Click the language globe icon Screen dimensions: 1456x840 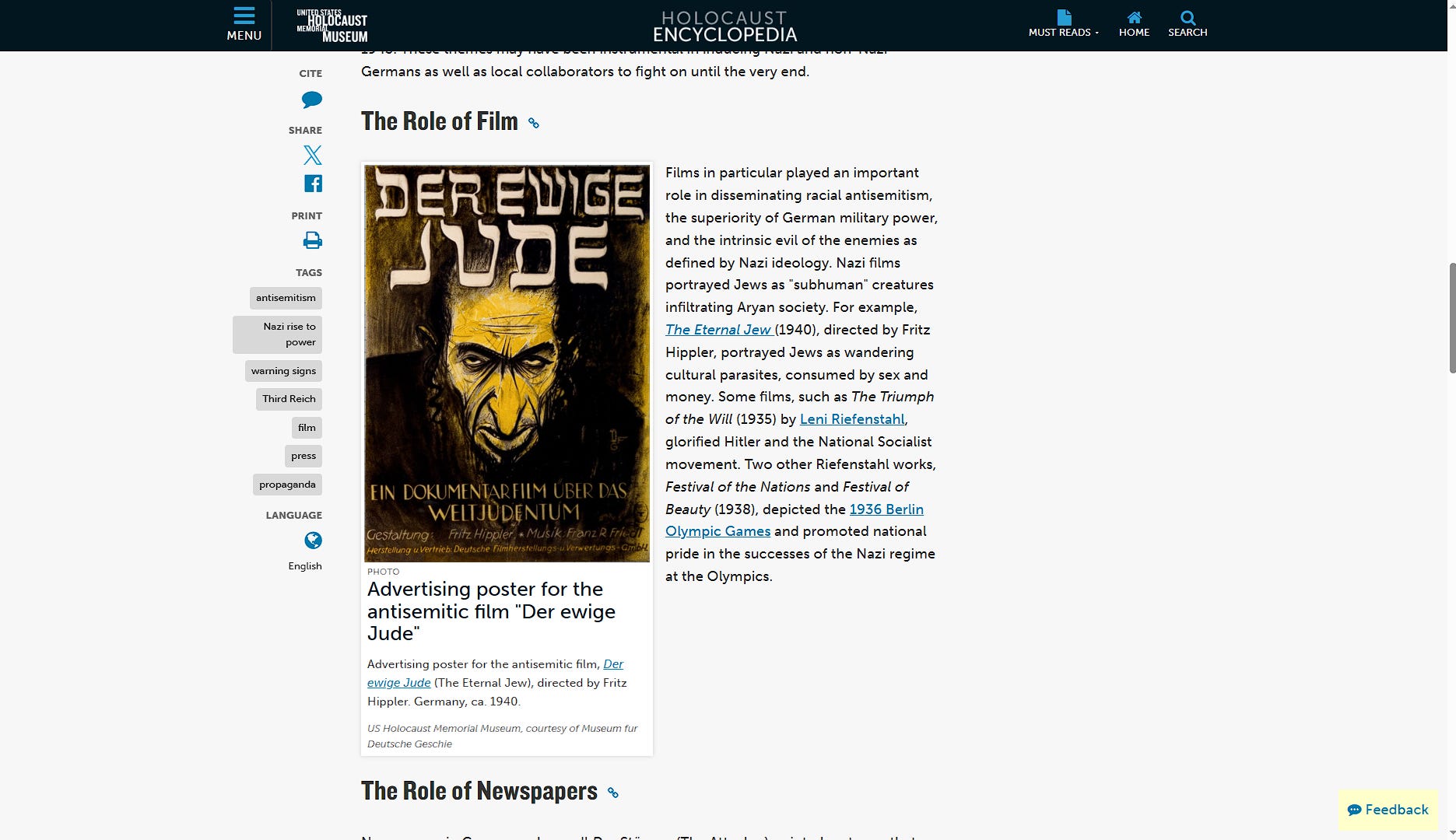click(313, 541)
